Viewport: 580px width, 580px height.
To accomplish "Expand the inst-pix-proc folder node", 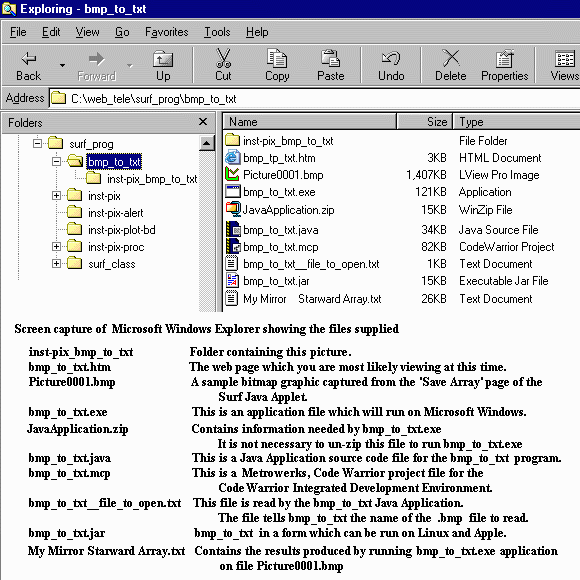I will (x=56, y=246).
